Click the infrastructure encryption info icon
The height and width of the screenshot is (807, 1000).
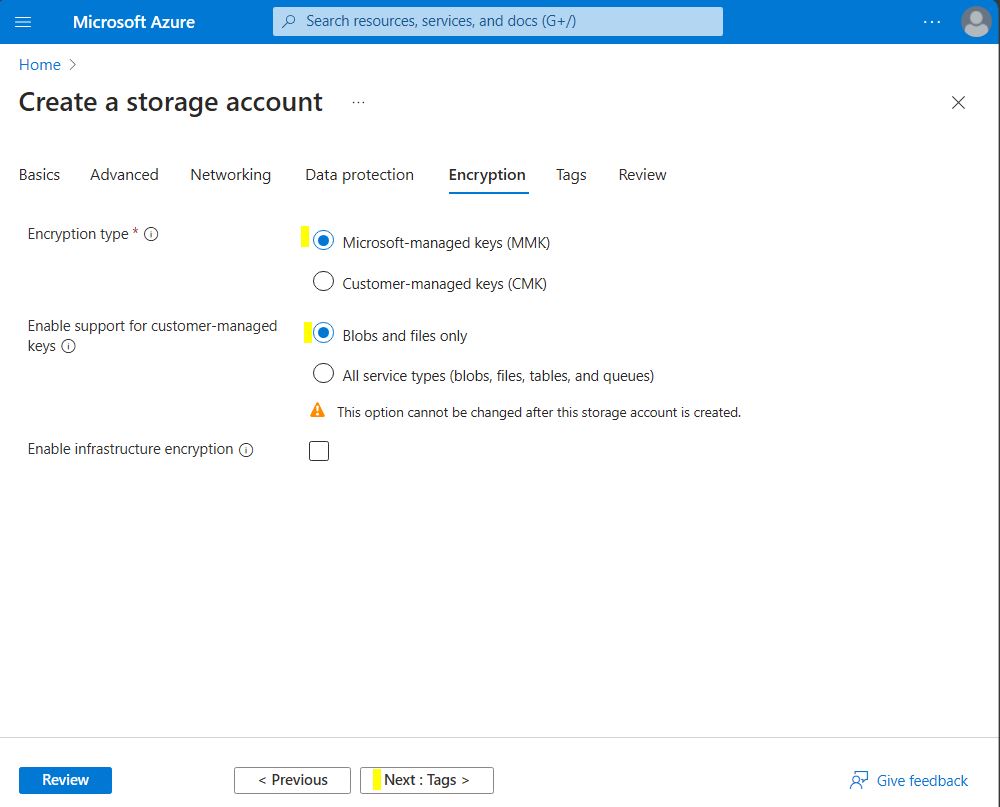[x=246, y=450]
